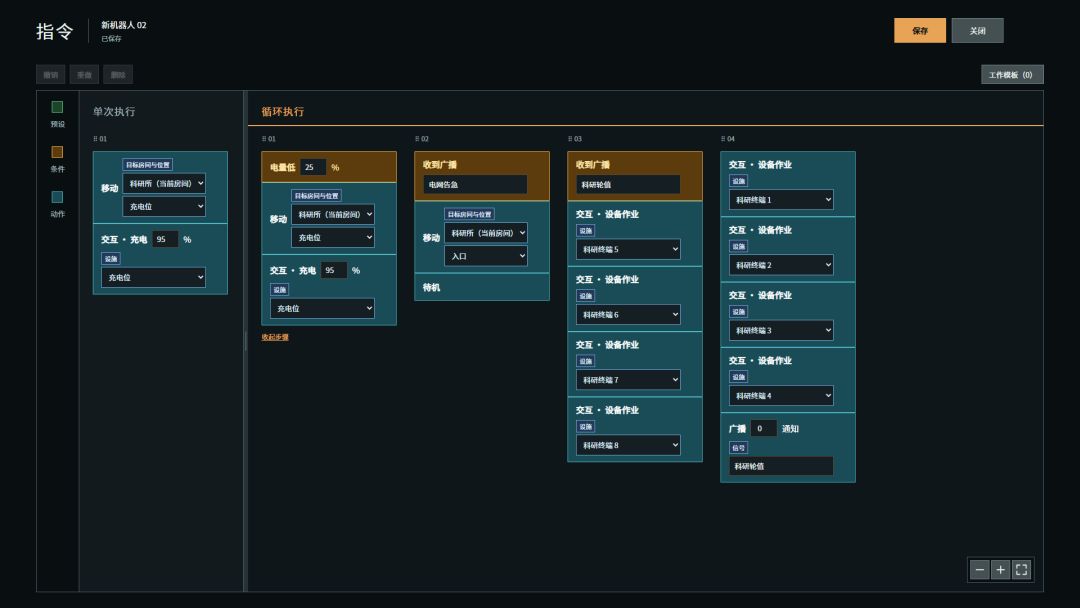The width and height of the screenshot is (1080, 608).
Task: Grab the step 04 handle in 循环执行
Action: tap(727, 139)
